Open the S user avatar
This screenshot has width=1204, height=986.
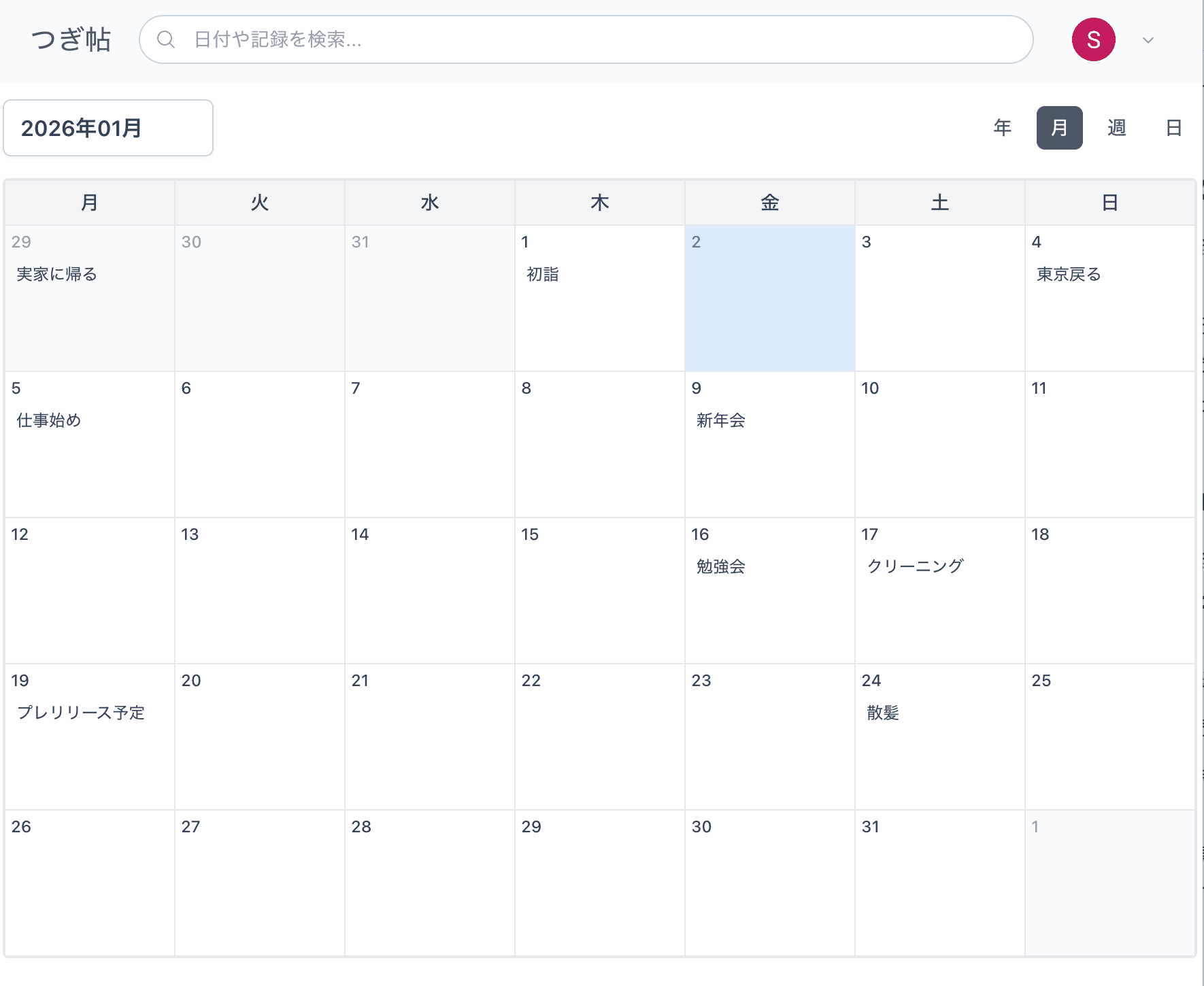(x=1093, y=39)
